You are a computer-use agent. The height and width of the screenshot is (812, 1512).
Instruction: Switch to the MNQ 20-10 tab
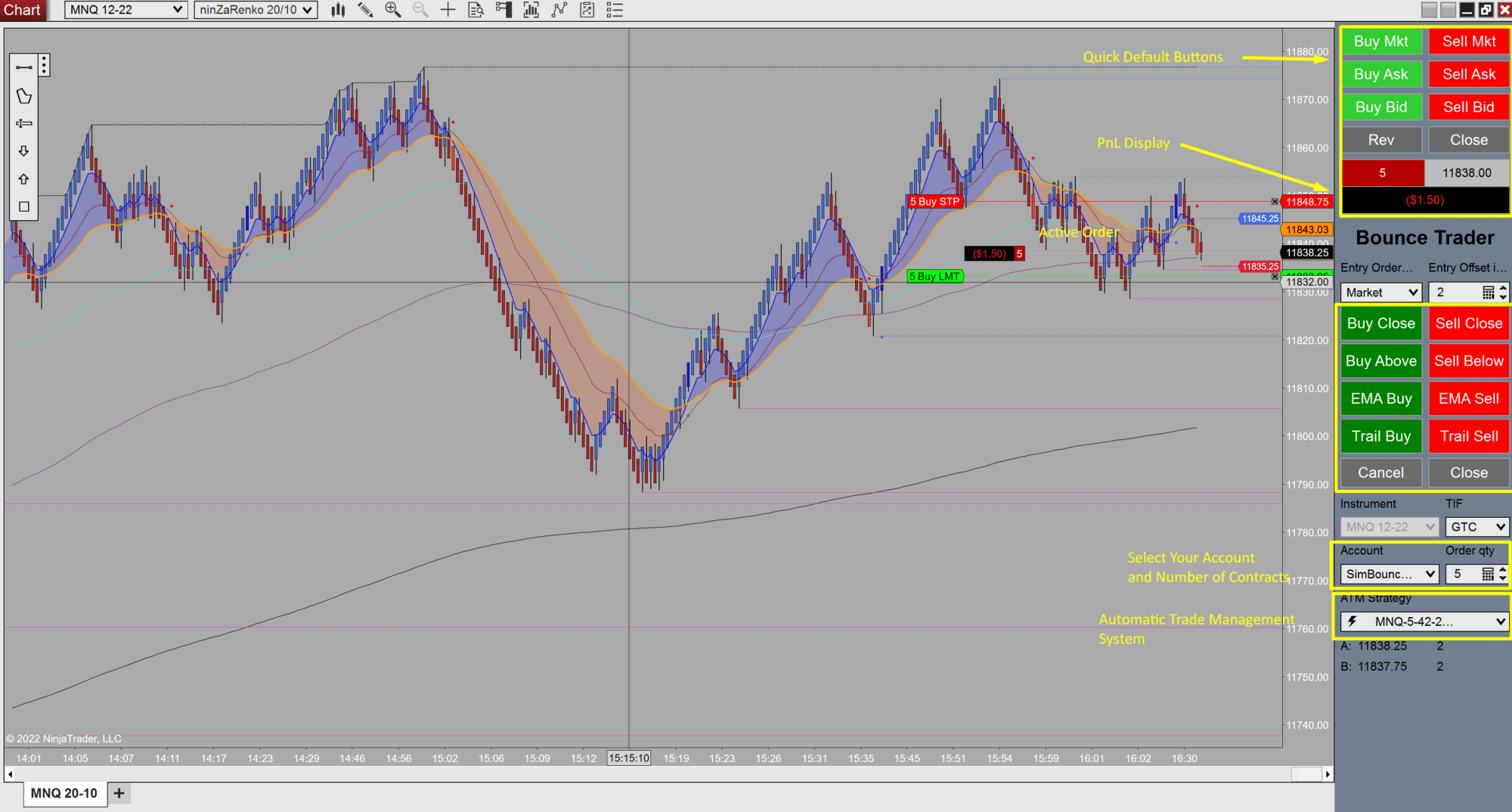pyautogui.click(x=64, y=793)
